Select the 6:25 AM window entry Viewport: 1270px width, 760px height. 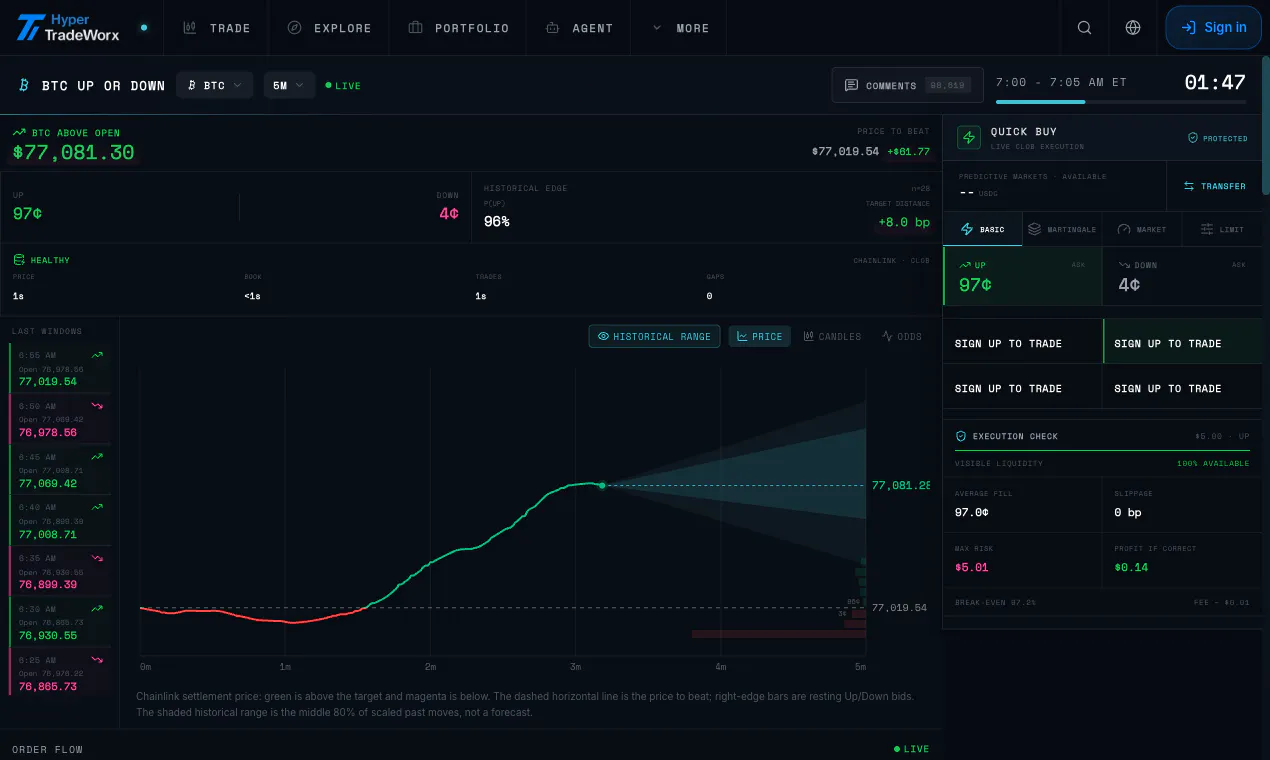point(60,672)
